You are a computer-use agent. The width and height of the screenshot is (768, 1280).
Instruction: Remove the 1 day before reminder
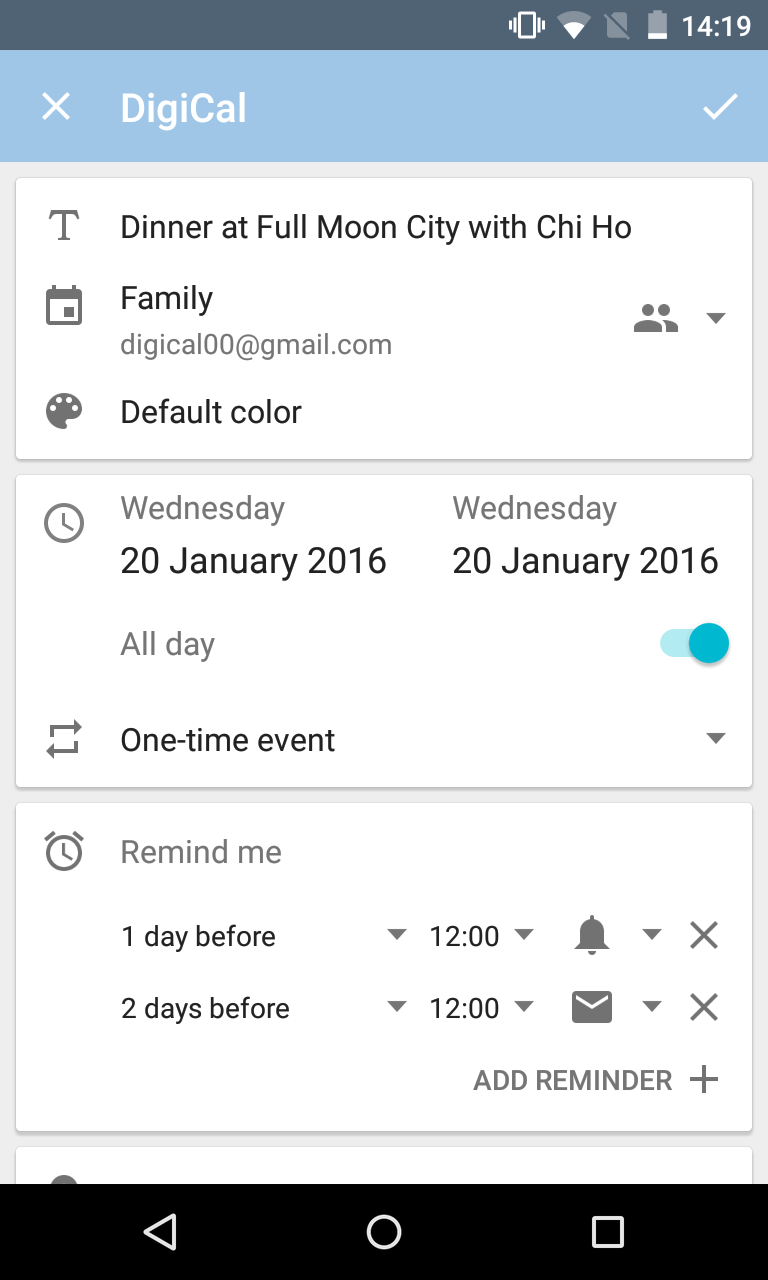pos(704,936)
